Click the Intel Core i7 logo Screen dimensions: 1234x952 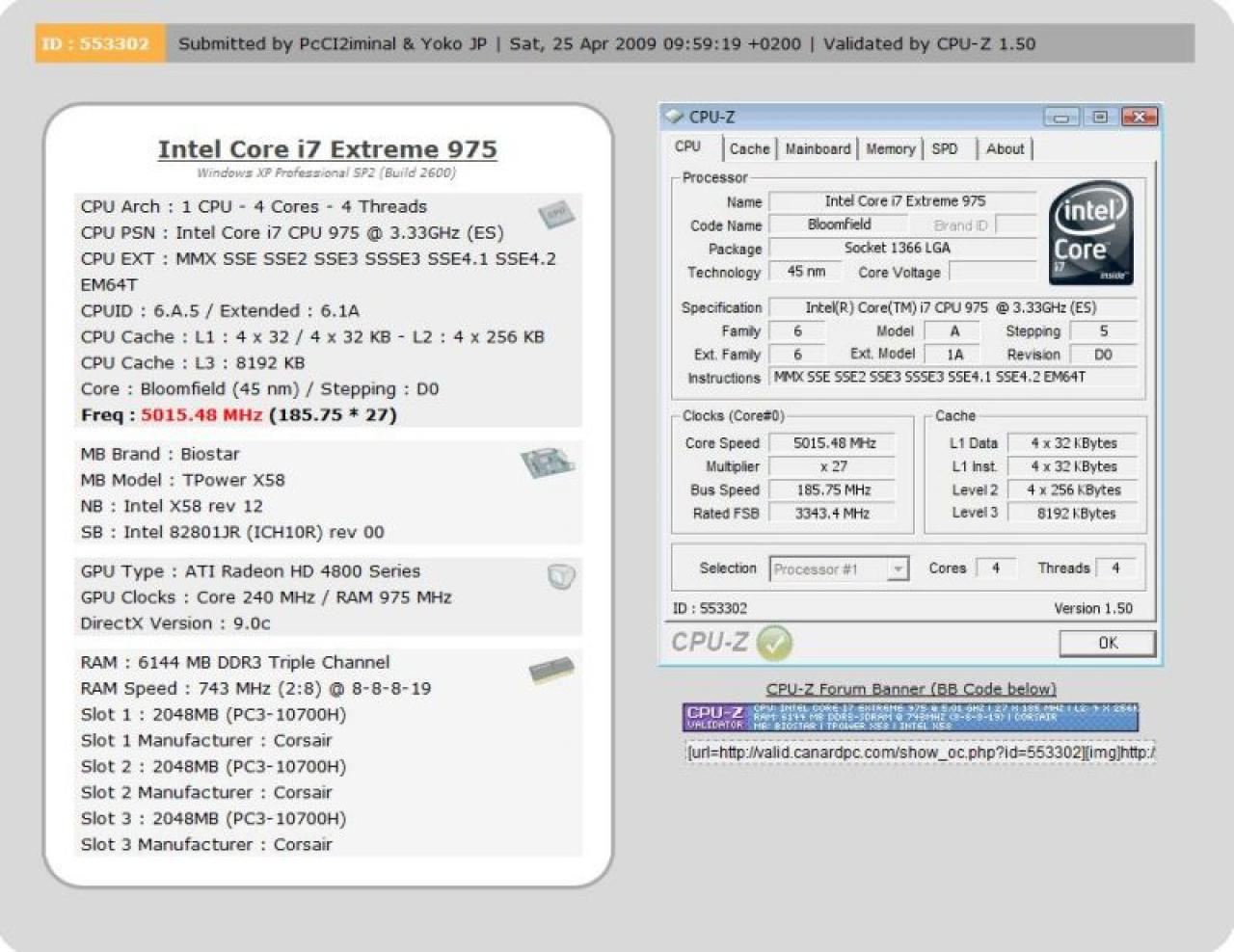[x=1090, y=232]
